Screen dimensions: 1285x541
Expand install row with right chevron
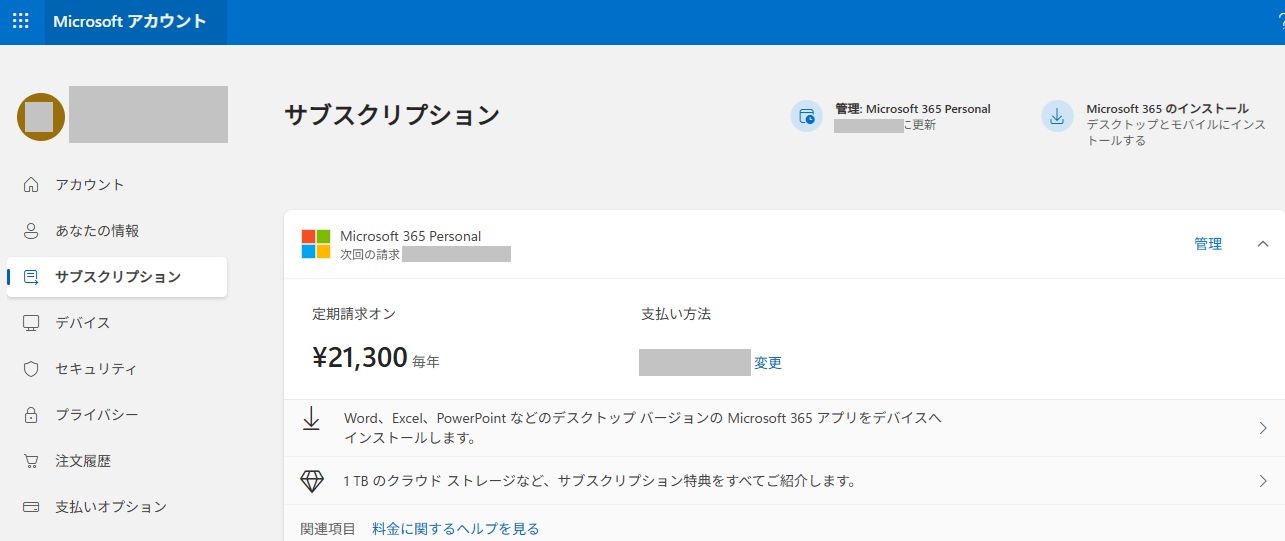[x=1263, y=428]
